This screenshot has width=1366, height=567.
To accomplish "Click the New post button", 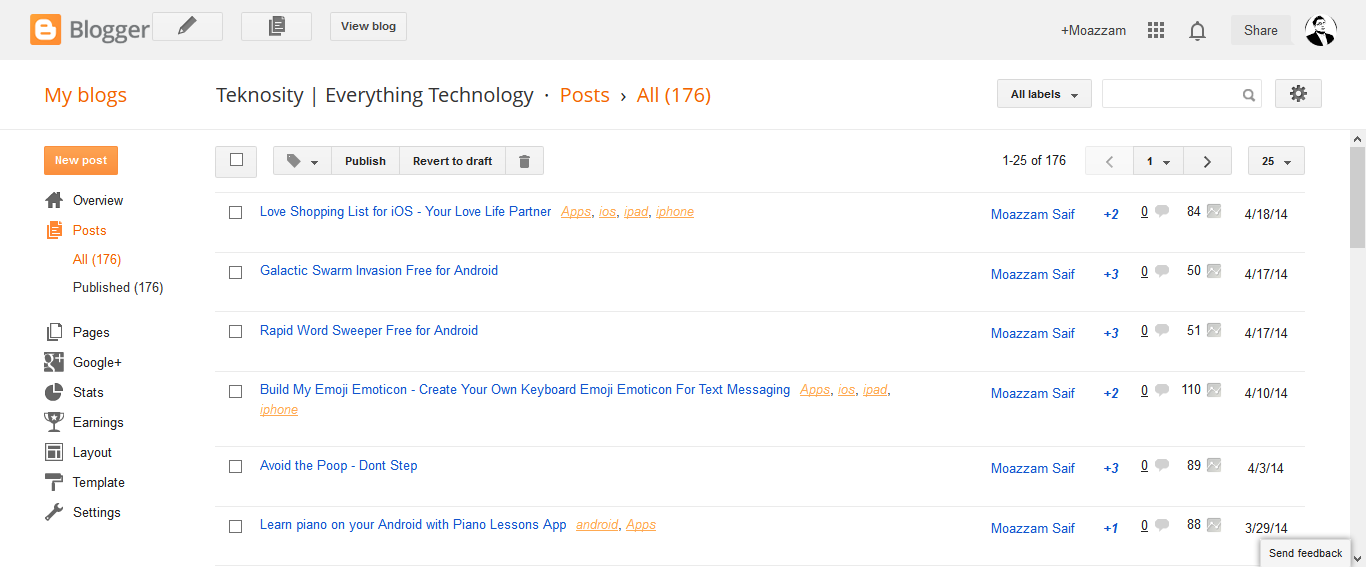I will (x=81, y=160).
